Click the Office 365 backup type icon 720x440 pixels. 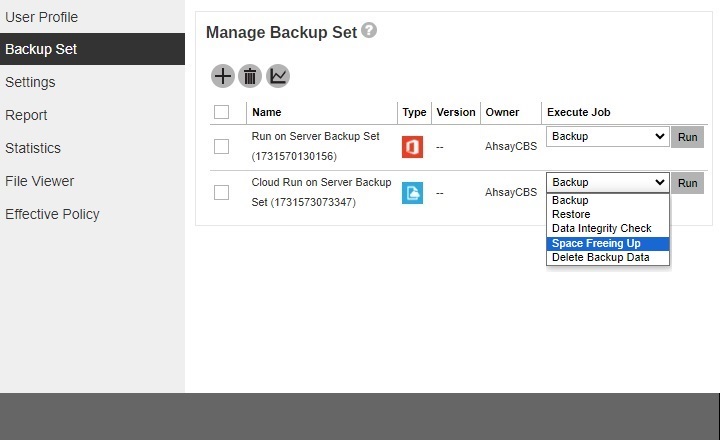pyautogui.click(x=412, y=147)
